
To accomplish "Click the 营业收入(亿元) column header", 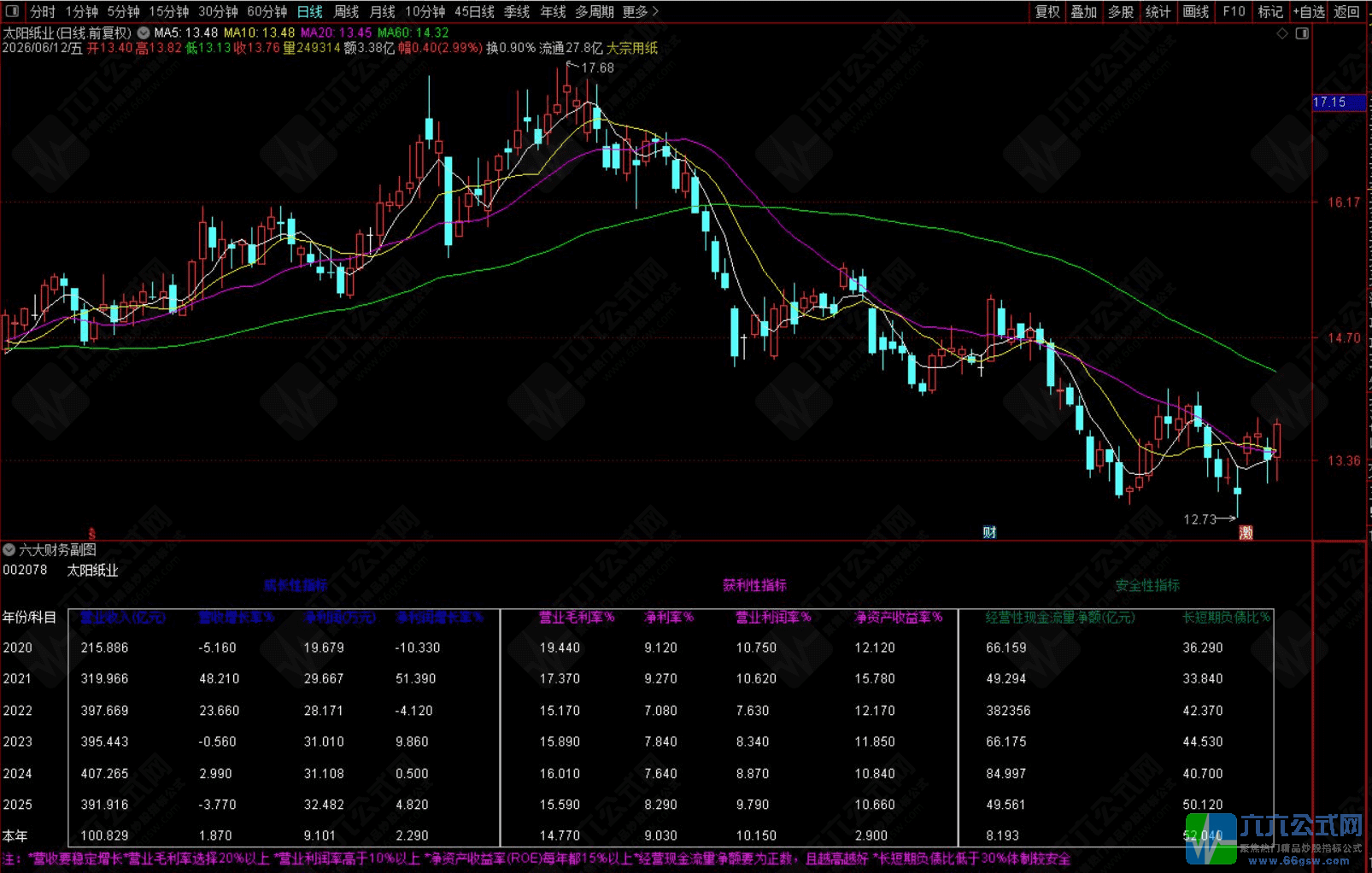I will point(123,617).
